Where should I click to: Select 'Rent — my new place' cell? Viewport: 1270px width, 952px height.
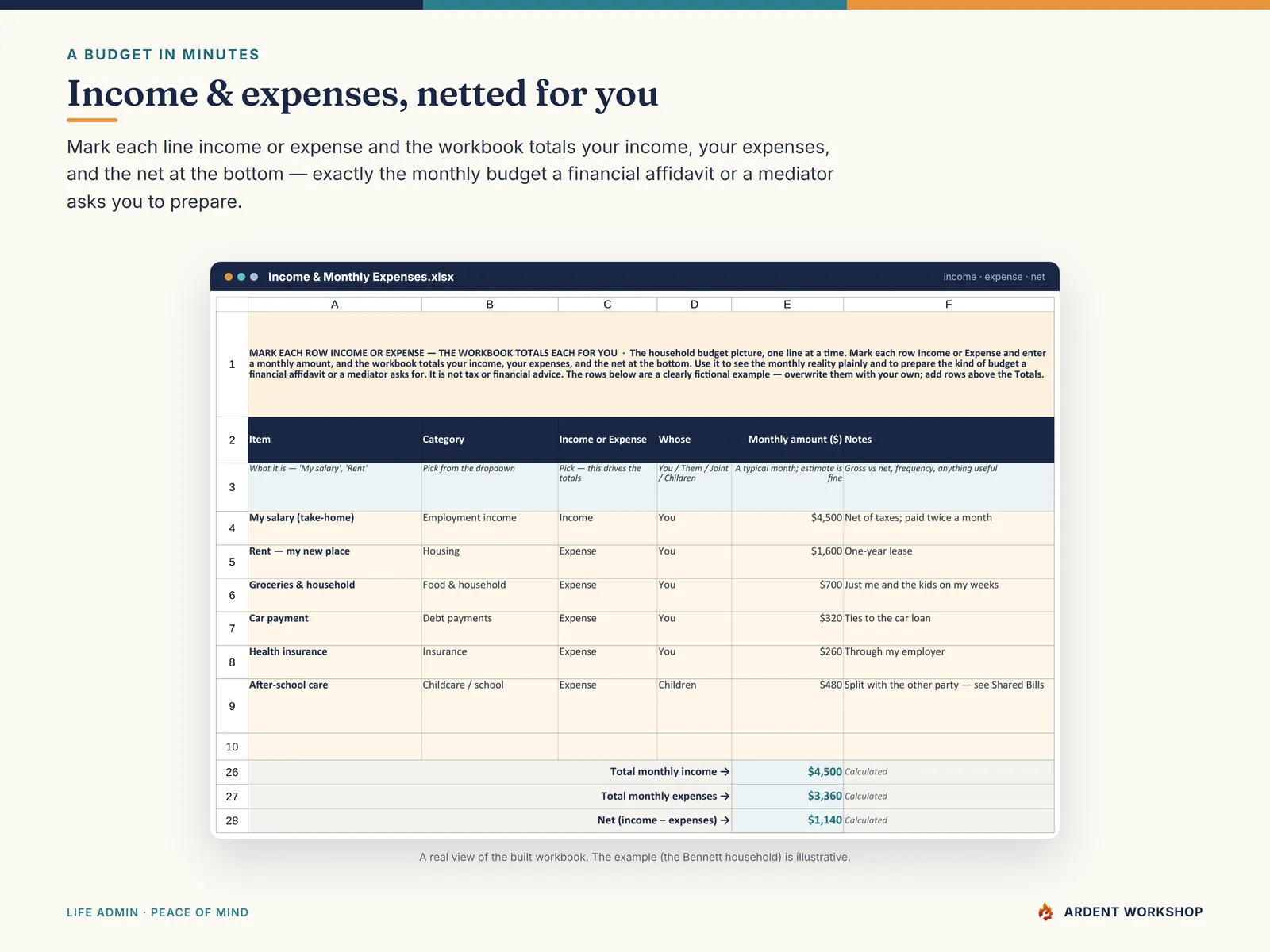coord(334,561)
